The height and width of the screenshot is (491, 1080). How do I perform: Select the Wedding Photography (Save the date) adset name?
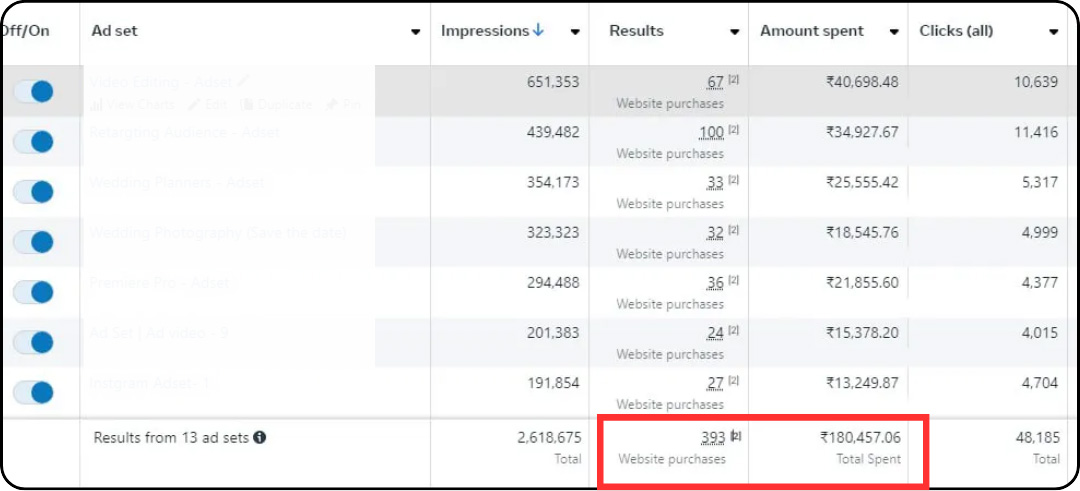(218, 233)
